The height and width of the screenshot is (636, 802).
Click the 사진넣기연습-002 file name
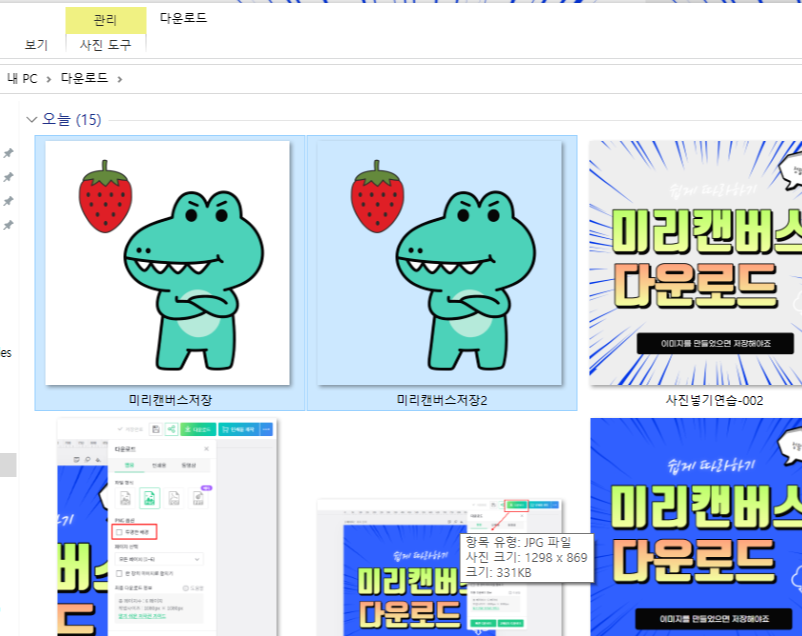(x=714, y=400)
